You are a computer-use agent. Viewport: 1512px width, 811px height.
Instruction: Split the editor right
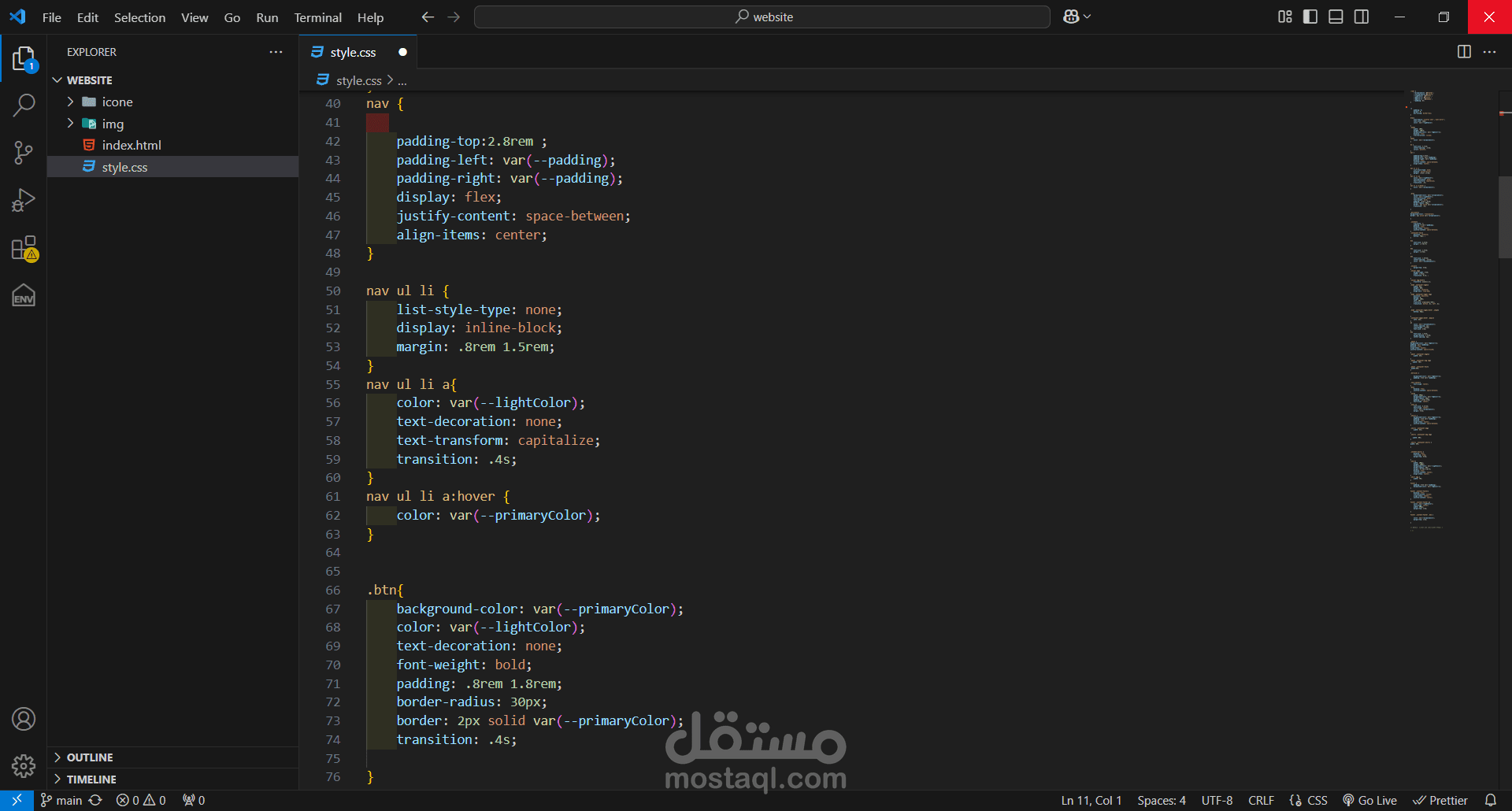click(x=1464, y=52)
